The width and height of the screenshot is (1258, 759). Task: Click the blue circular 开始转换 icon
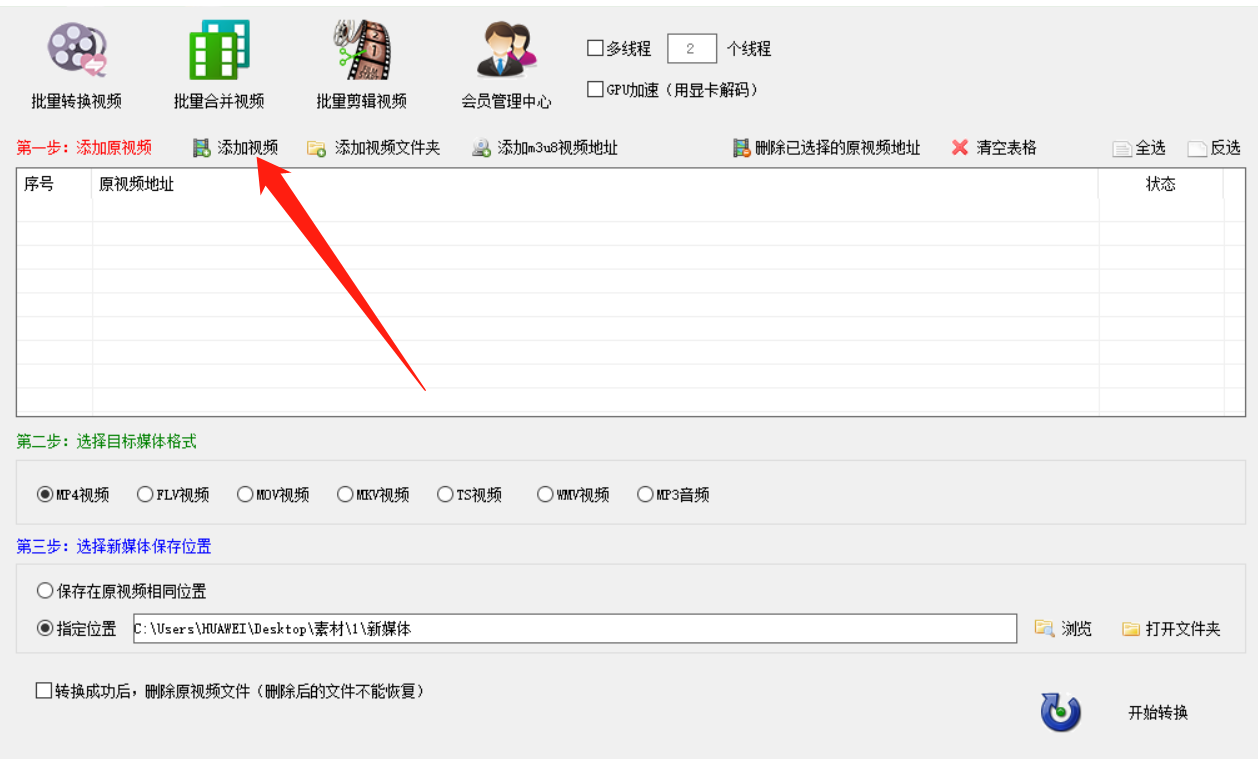tap(1061, 712)
